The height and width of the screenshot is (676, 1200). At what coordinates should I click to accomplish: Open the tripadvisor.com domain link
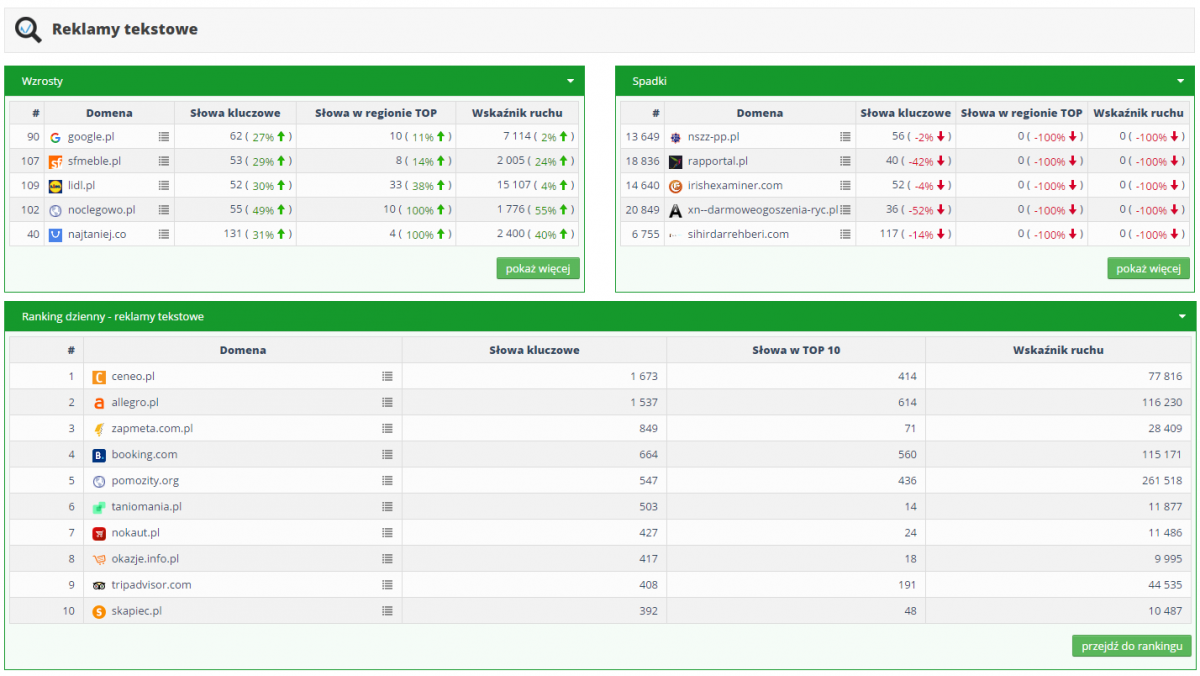pyautogui.click(x=151, y=585)
